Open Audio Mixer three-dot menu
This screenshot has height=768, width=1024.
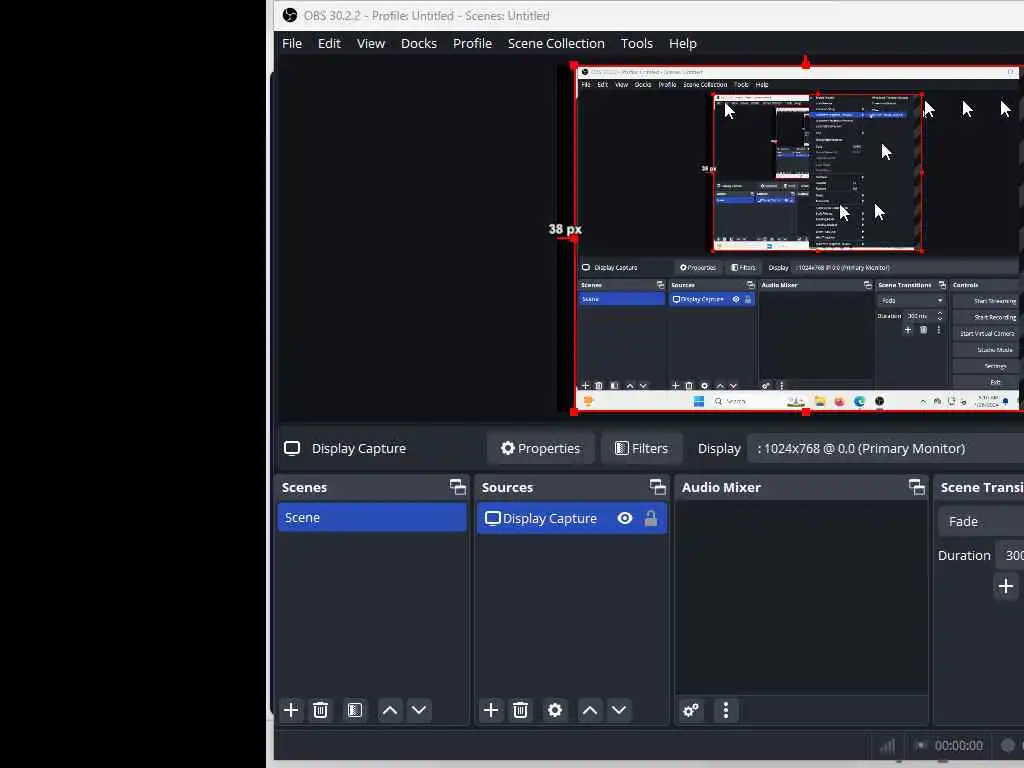[726, 710]
